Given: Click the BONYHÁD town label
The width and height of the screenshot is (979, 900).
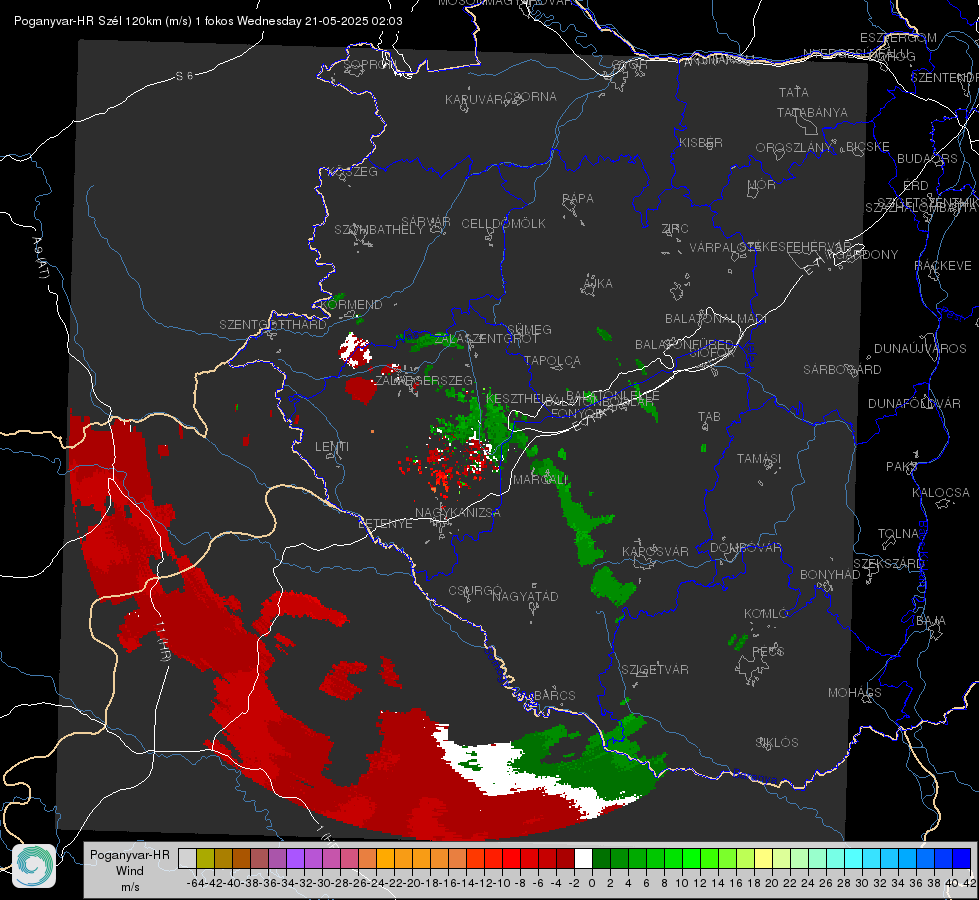Looking at the screenshot, I should [830, 575].
